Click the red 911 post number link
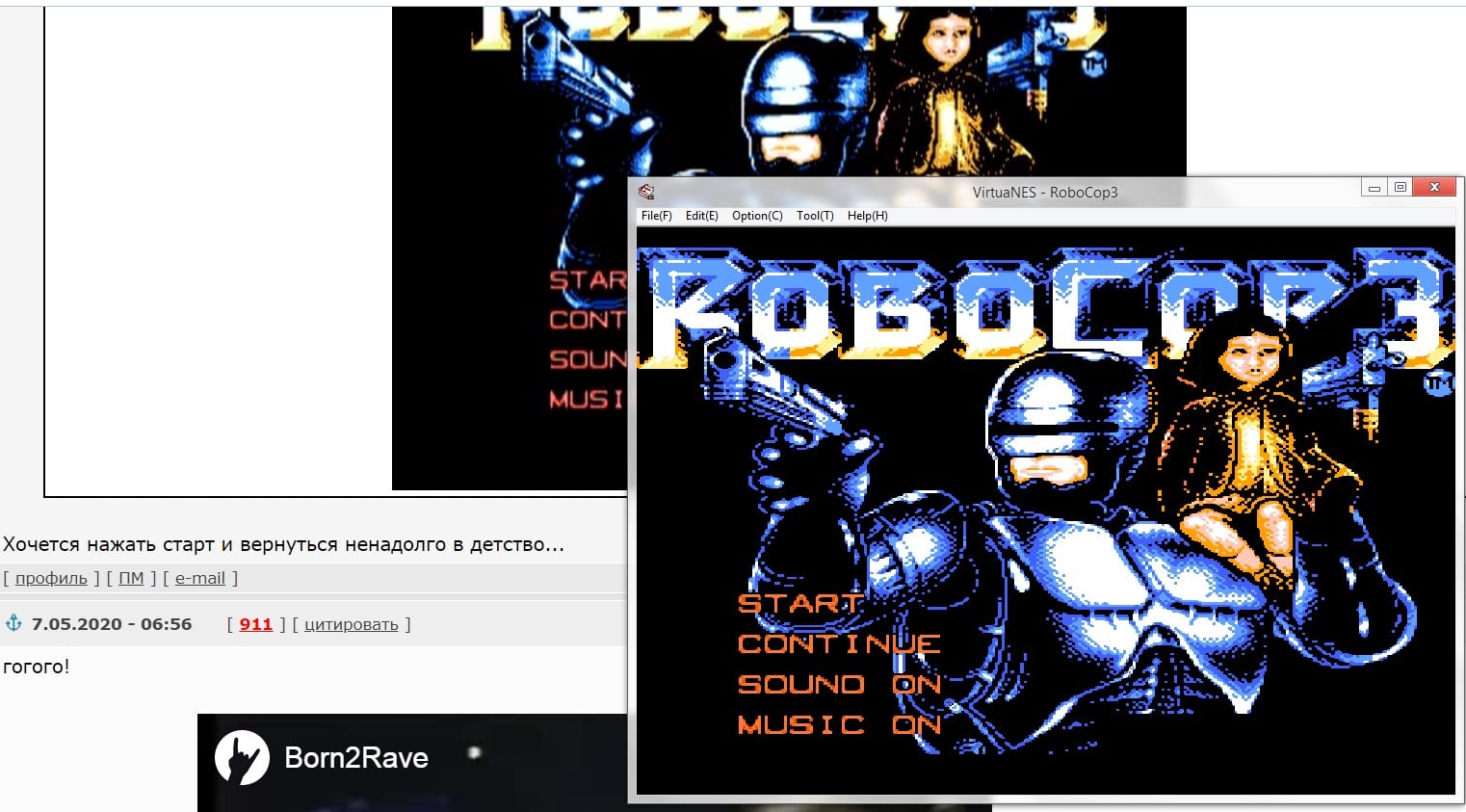The image size is (1466, 812). (256, 624)
